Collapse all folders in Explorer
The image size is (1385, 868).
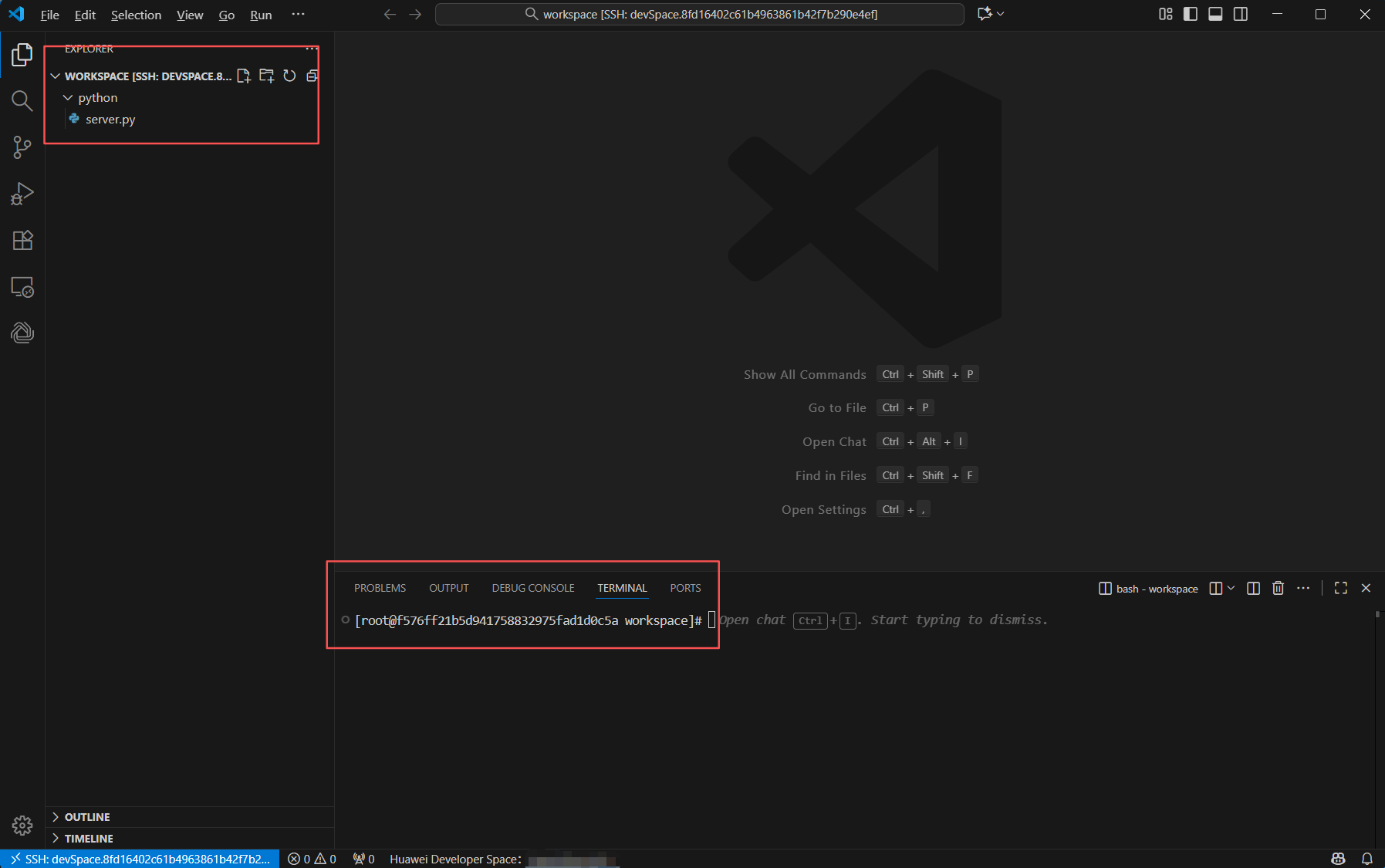click(x=312, y=76)
